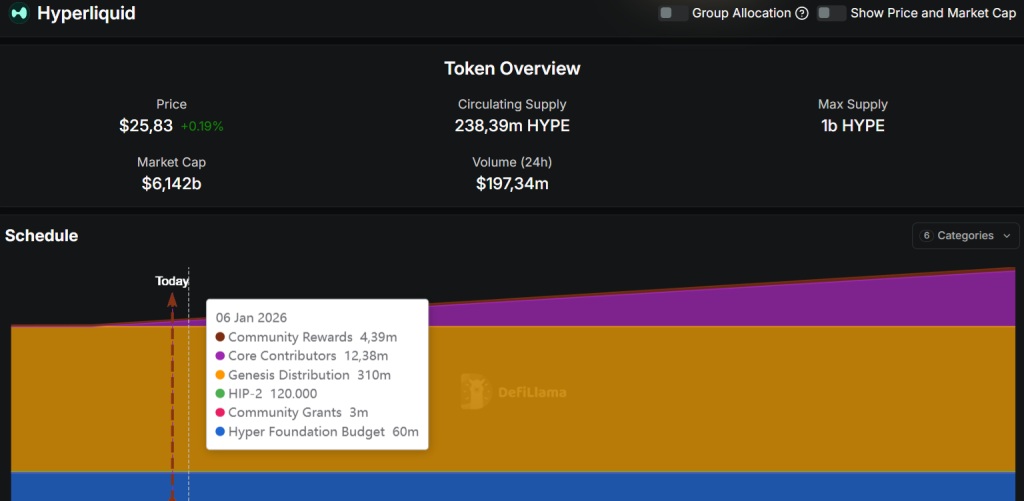
Task: Click the DefiLlama watermark logo on chart
Action: coord(475,392)
